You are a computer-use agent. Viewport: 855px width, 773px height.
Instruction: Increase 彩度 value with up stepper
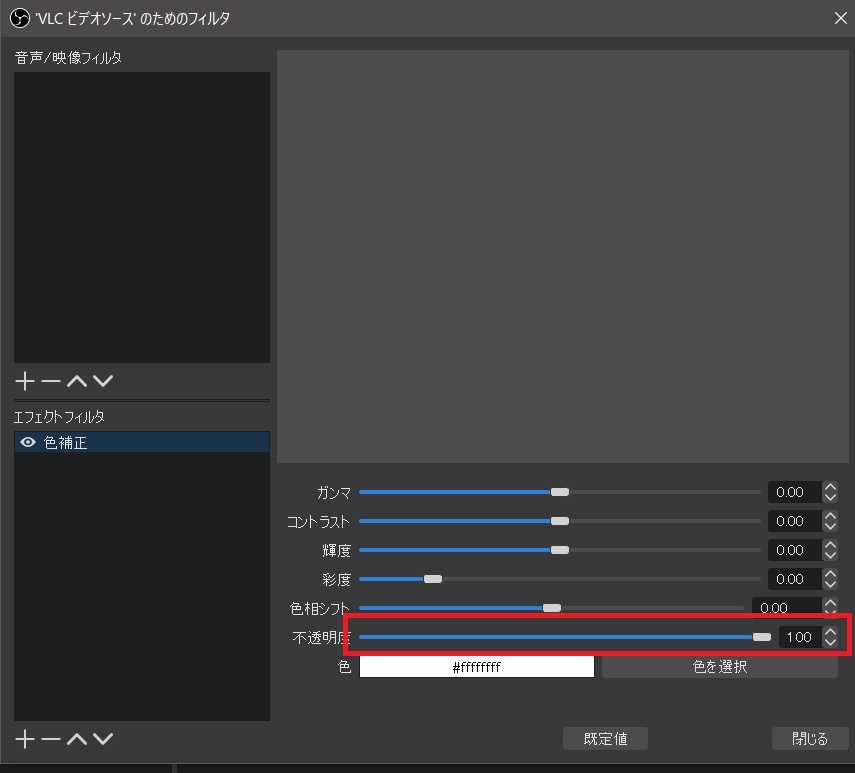tap(830, 573)
